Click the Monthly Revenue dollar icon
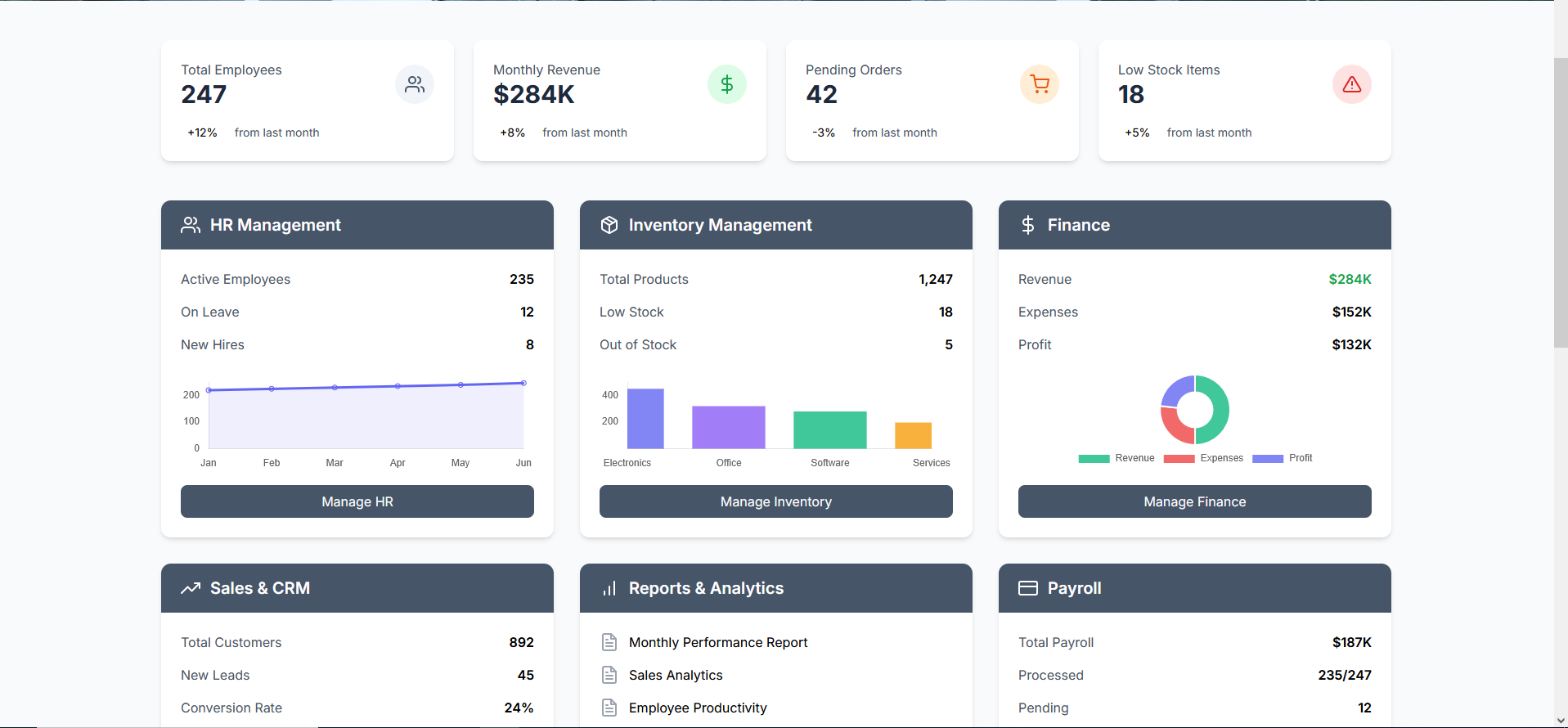This screenshot has height=728, width=1568. click(x=727, y=84)
